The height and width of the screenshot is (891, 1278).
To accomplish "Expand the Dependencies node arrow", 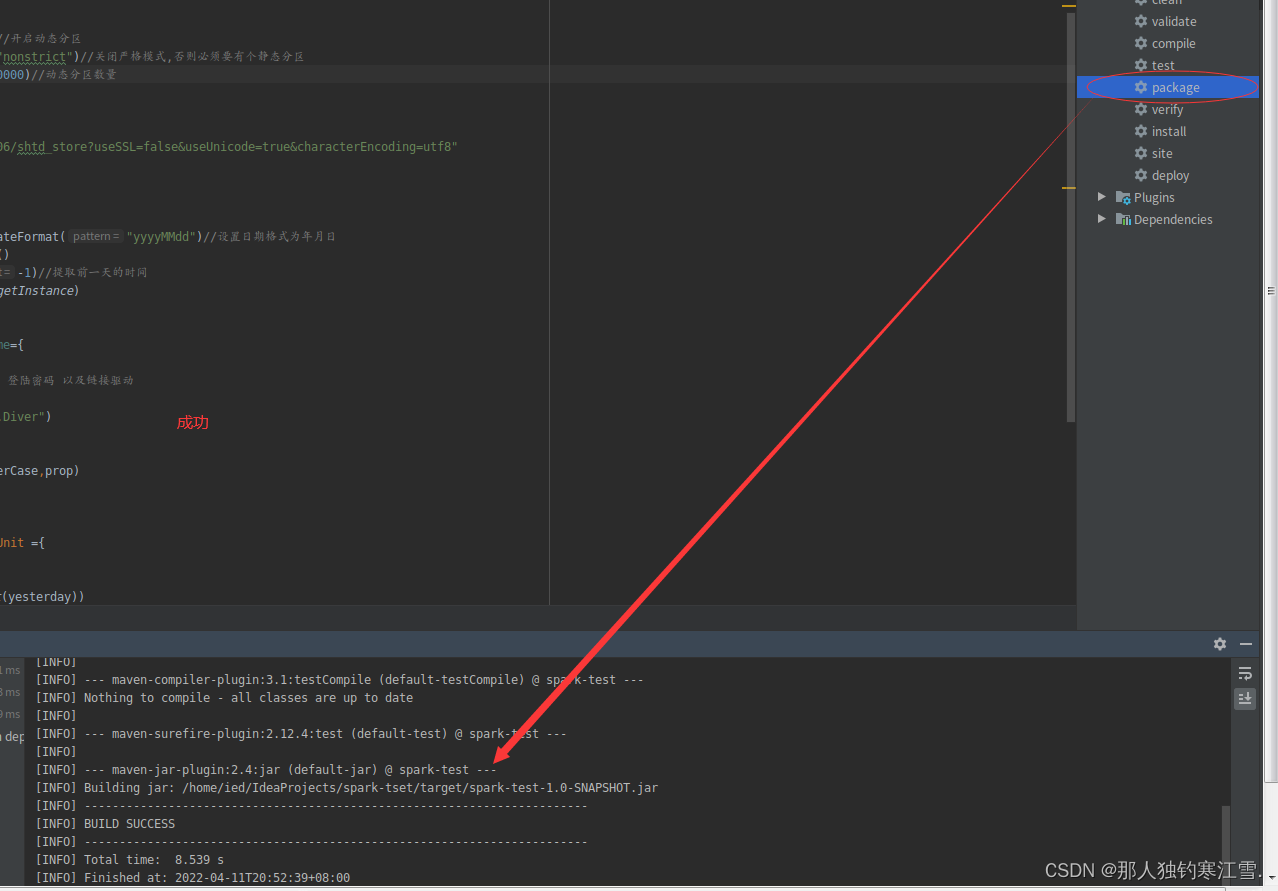I will pos(1102,219).
